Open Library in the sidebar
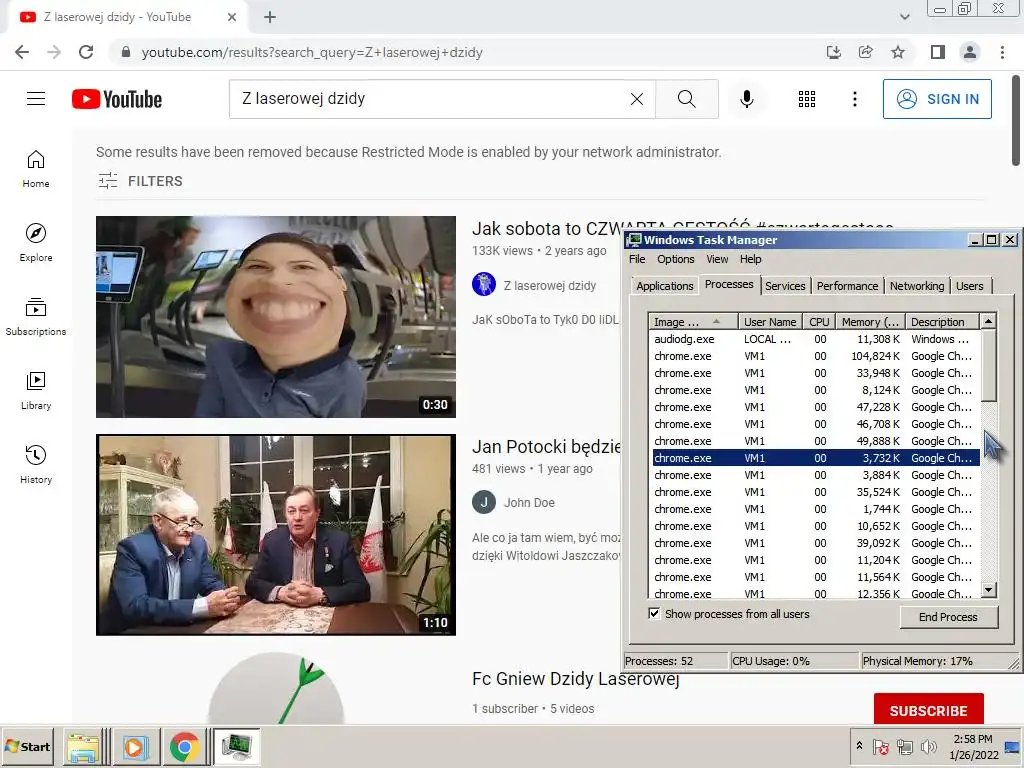 point(36,391)
